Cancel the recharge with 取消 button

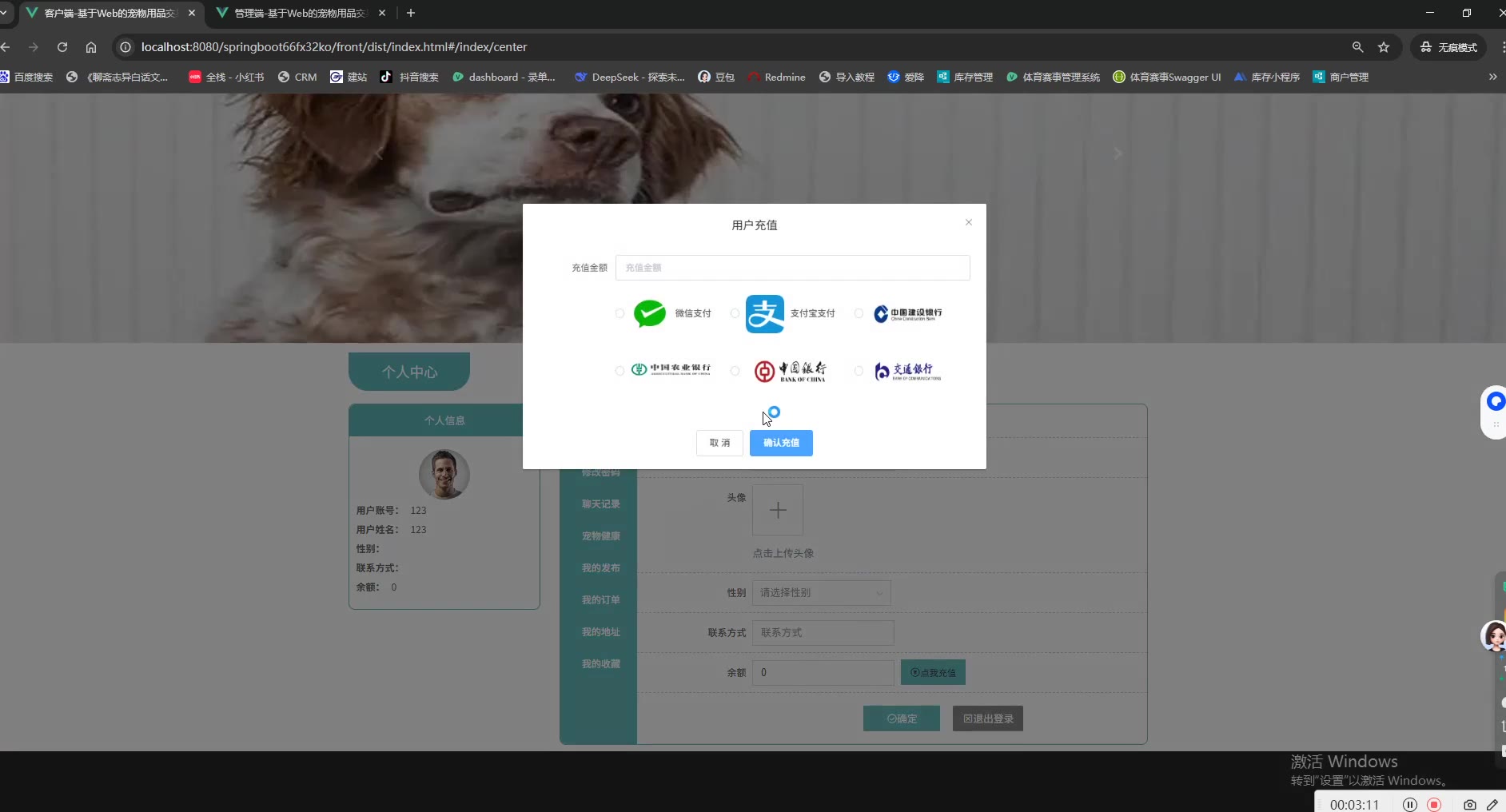719,443
